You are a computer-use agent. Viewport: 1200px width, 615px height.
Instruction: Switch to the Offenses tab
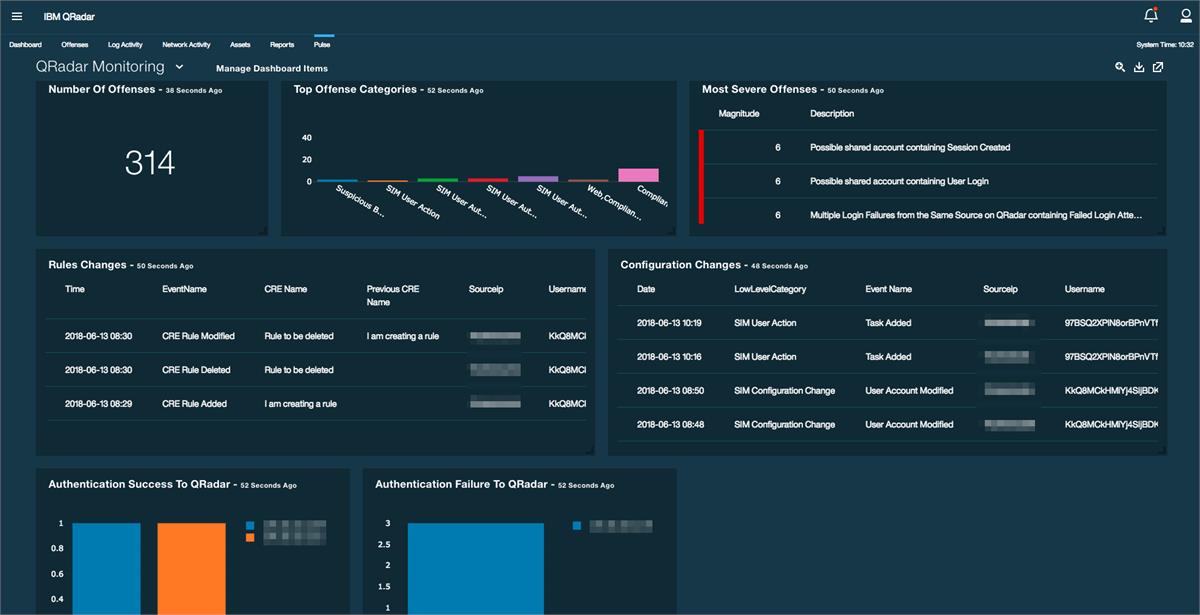[x=74, y=44]
